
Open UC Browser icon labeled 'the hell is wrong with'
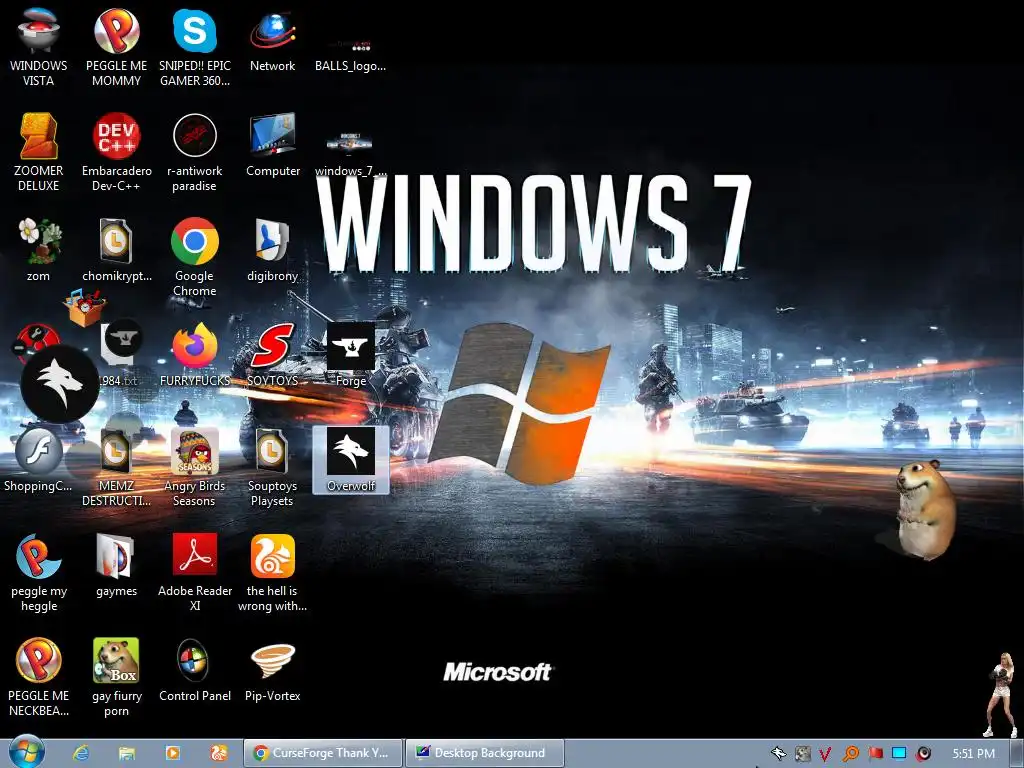click(x=272, y=573)
